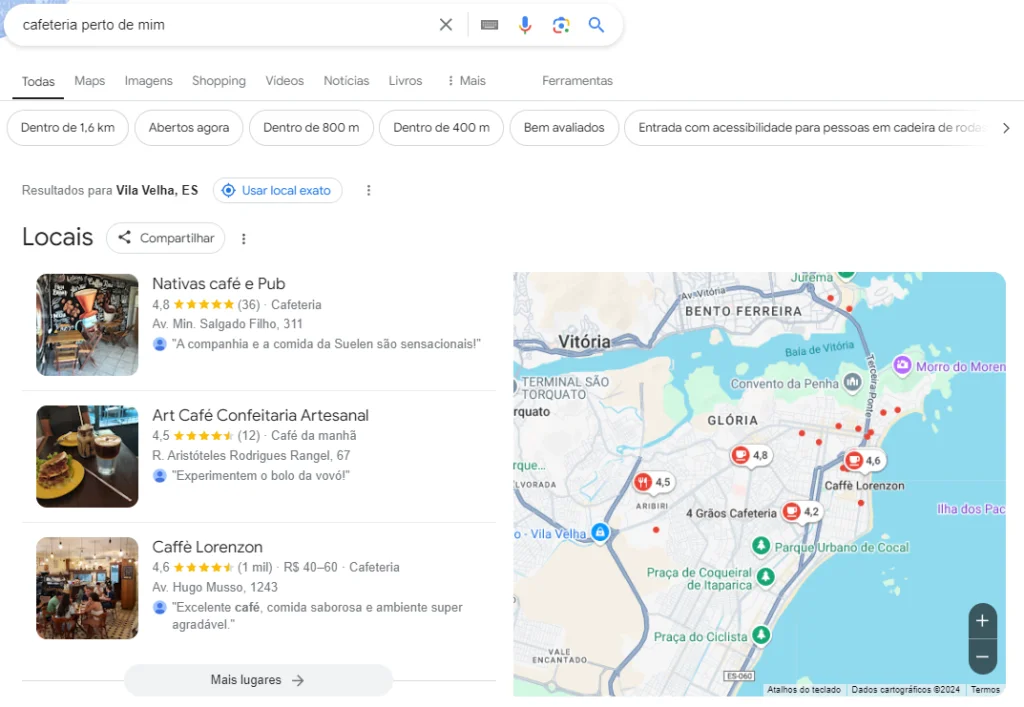Switch to the Vídeos tab
Image resolution: width=1024 pixels, height=707 pixels.
[284, 81]
